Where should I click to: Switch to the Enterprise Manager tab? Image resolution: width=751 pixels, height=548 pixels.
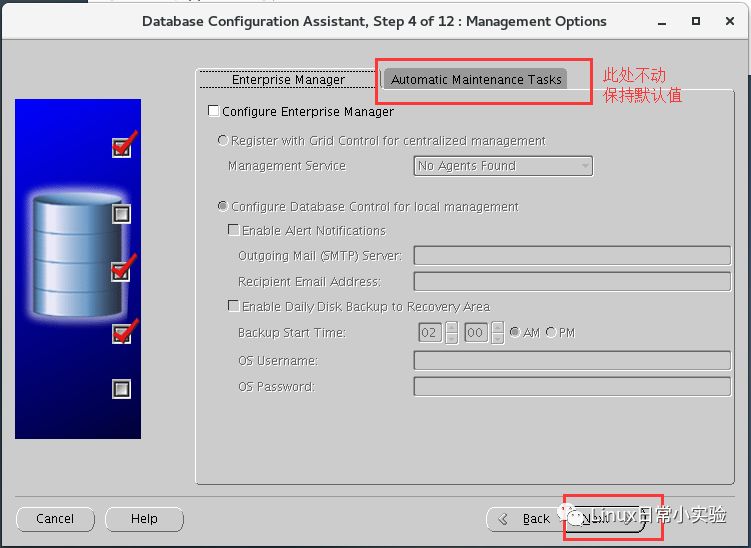pyautogui.click(x=288, y=80)
